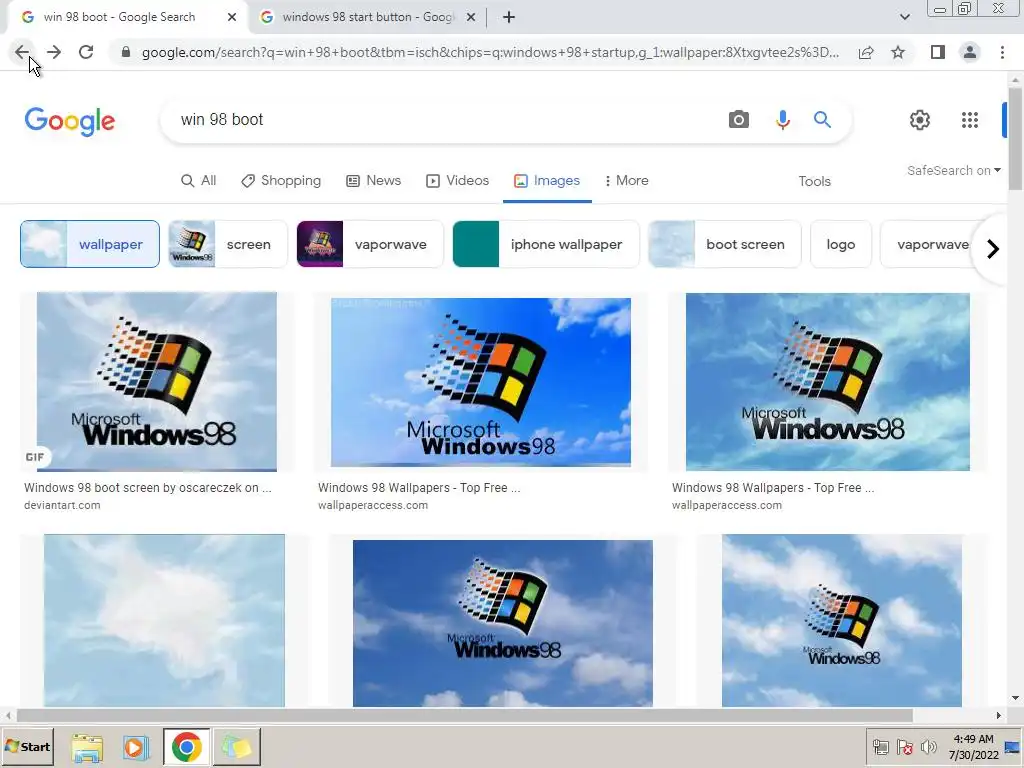Switch to the Videos tab

coord(457,181)
